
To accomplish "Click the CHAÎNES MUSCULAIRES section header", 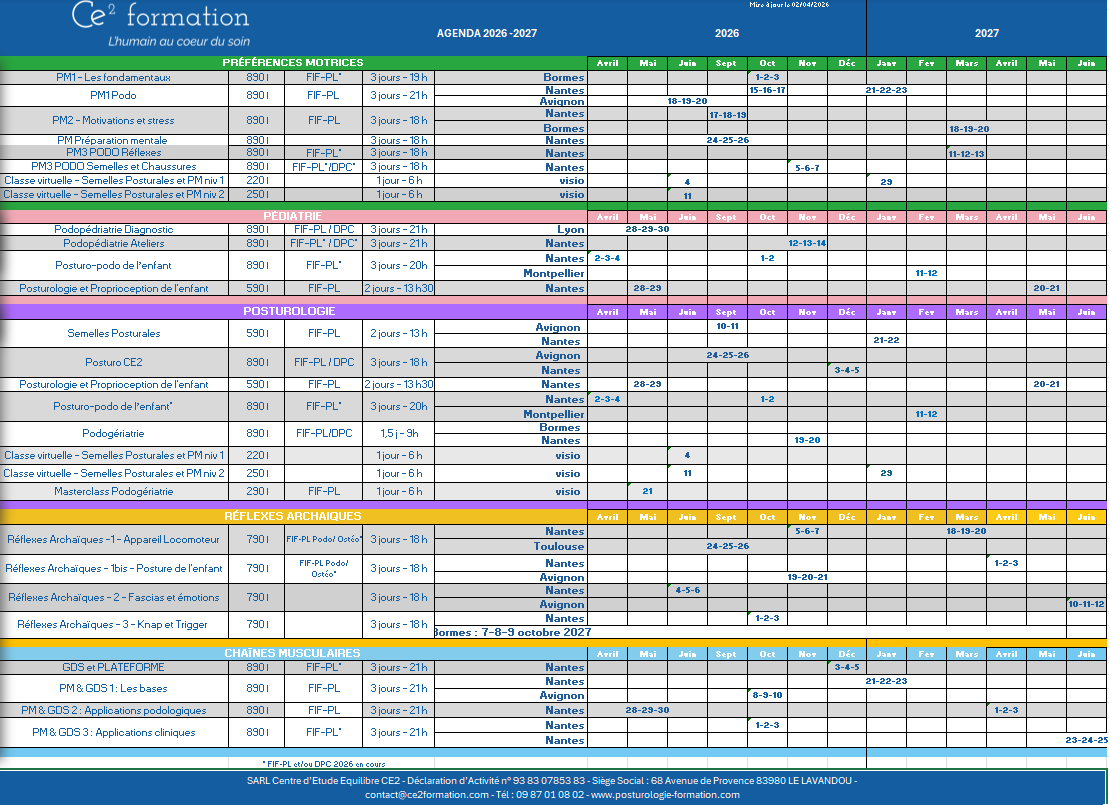I will click(x=292, y=653).
